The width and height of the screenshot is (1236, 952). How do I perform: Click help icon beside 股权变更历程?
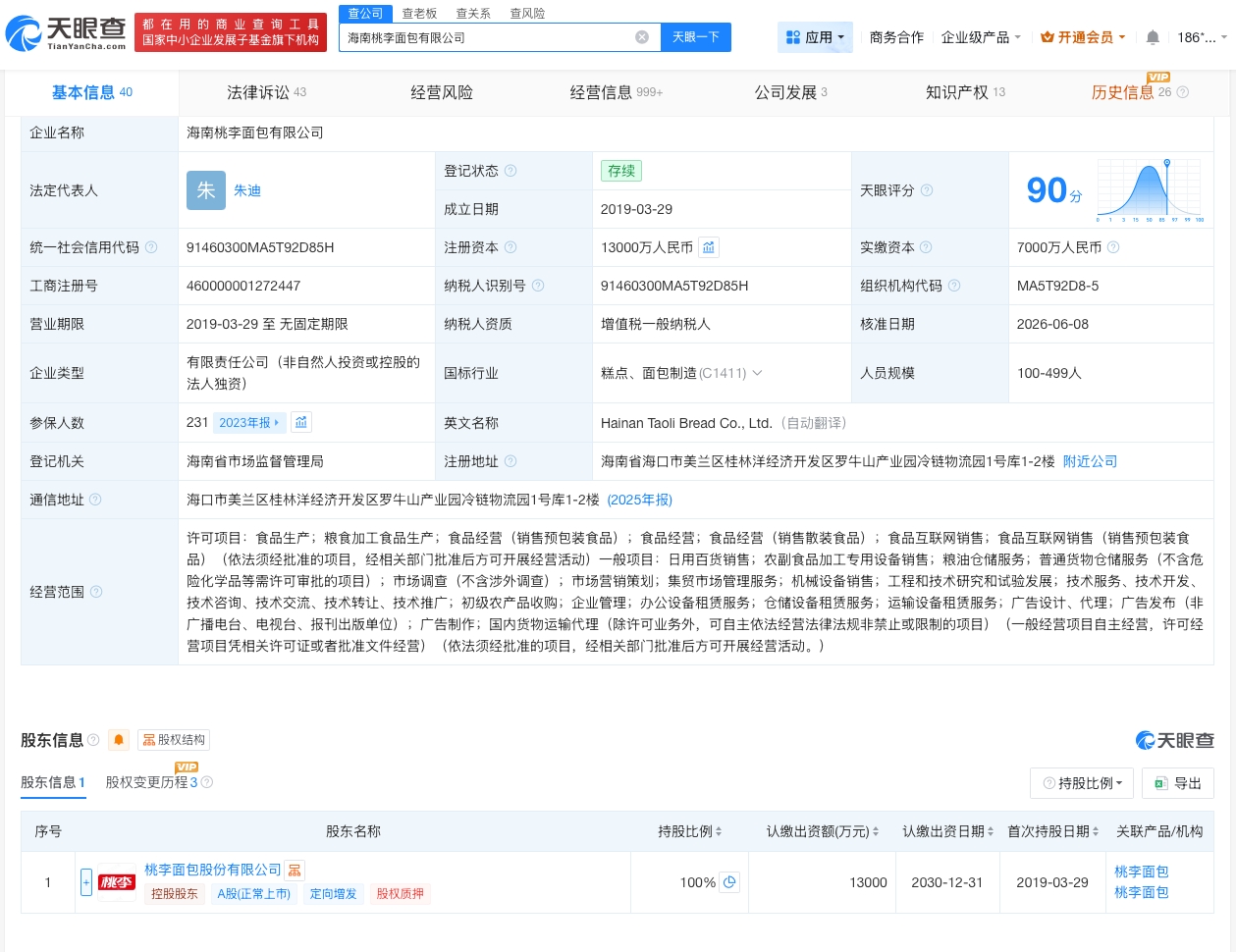click(x=207, y=782)
